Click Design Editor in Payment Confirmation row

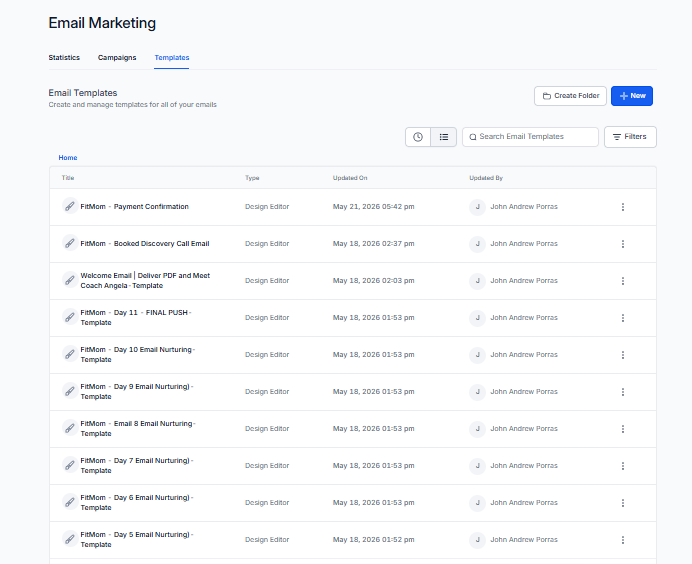tap(267, 207)
